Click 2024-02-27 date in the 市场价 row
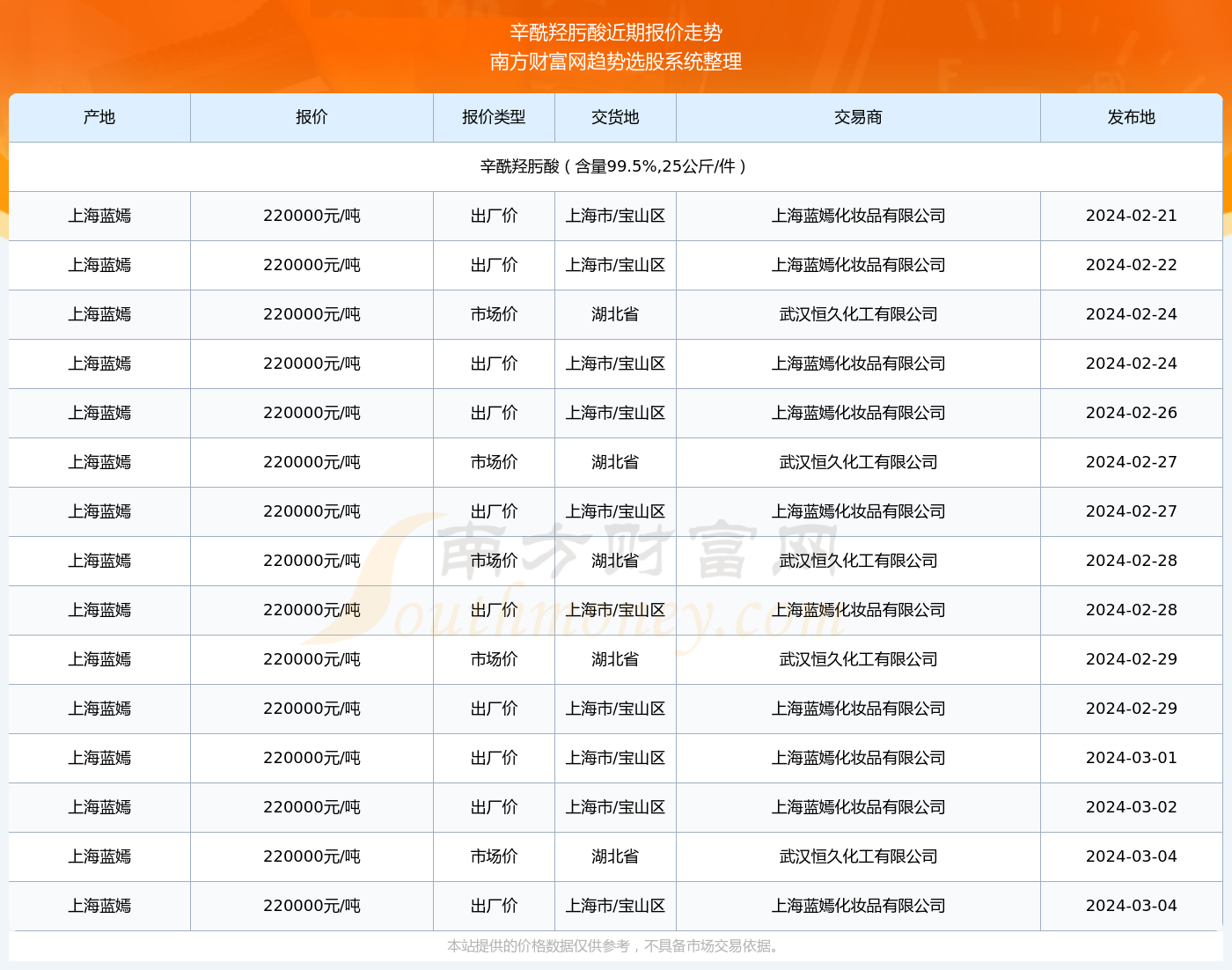 pyautogui.click(x=1131, y=462)
